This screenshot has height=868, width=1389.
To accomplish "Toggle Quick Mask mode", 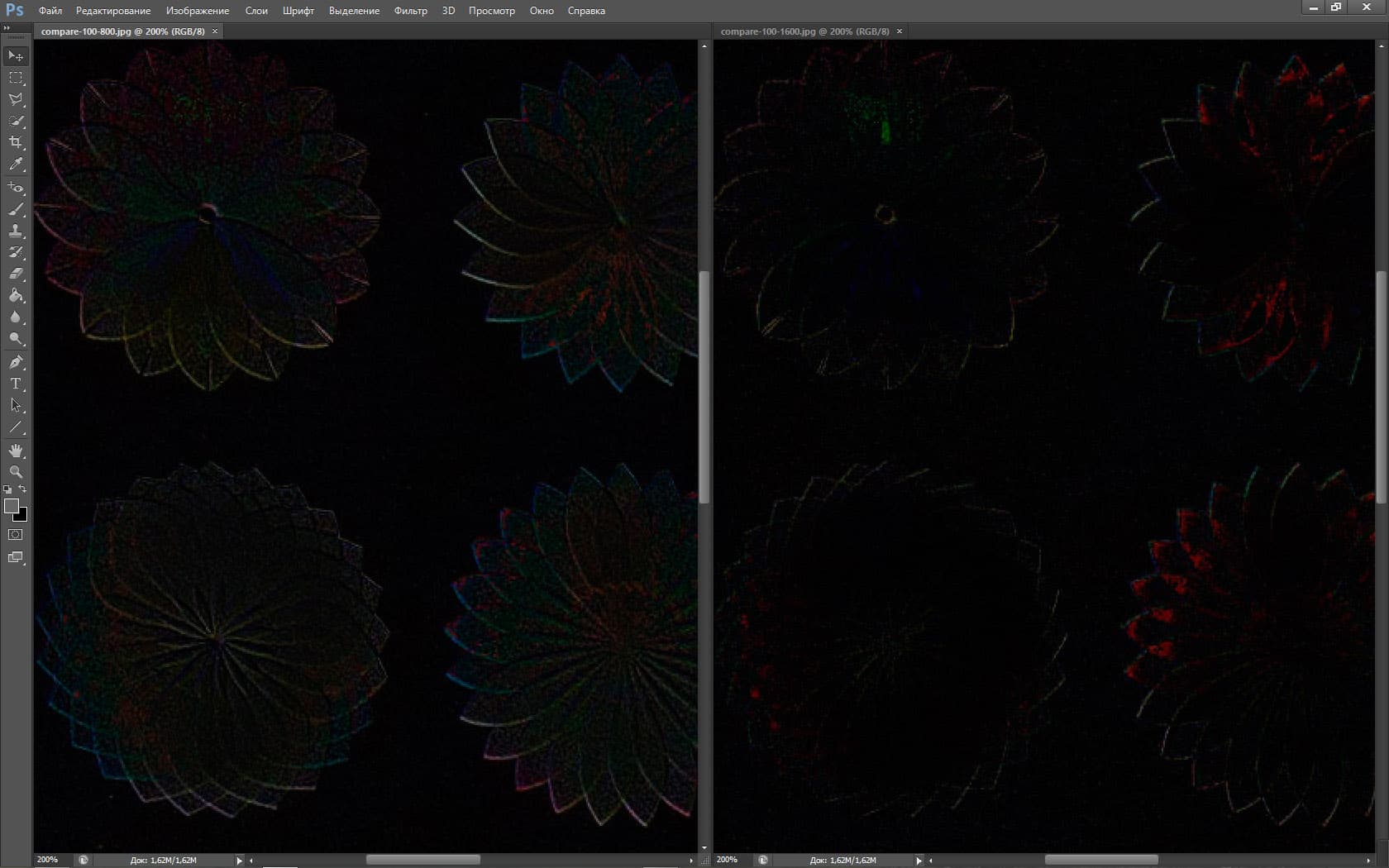I will pyautogui.click(x=16, y=535).
